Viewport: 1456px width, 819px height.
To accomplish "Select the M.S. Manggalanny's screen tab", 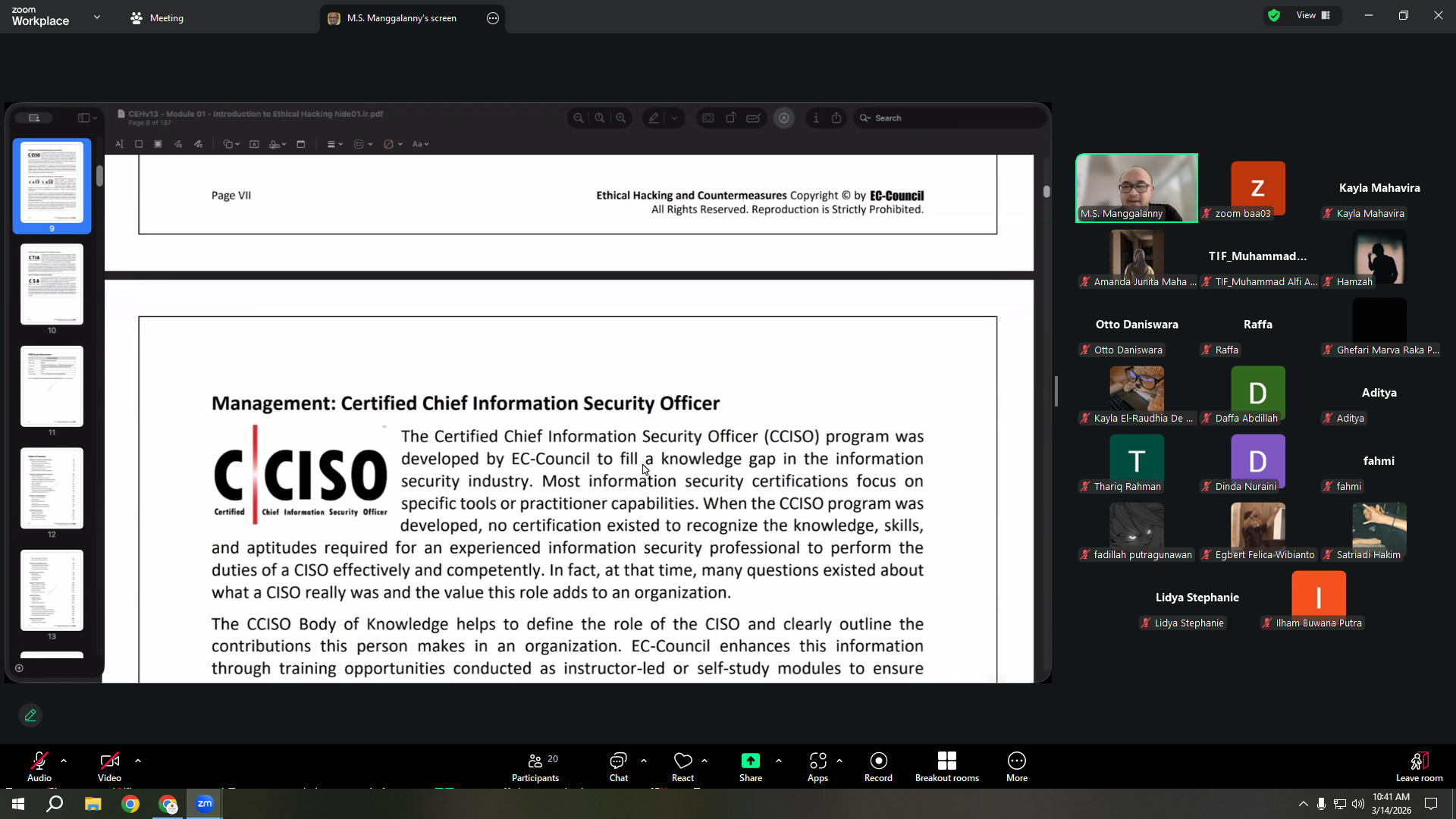I will 402,18.
